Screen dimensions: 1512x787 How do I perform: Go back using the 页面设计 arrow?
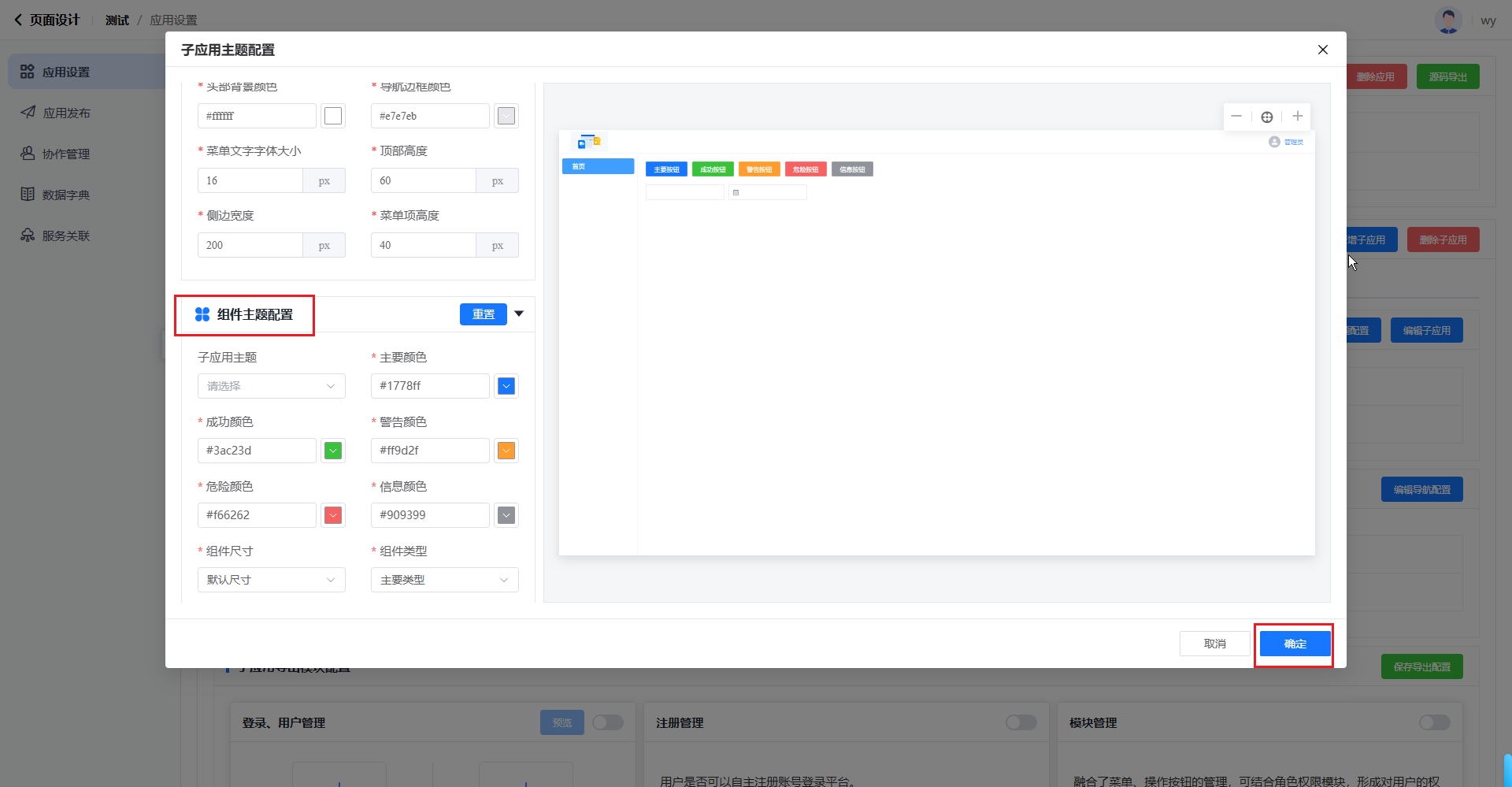click(x=18, y=20)
